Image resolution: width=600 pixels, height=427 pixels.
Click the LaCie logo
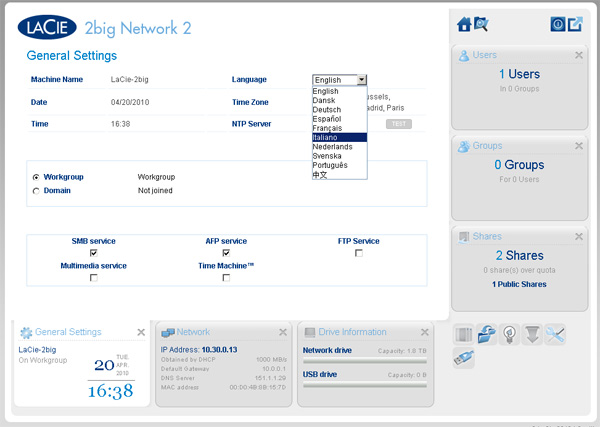tap(47, 27)
